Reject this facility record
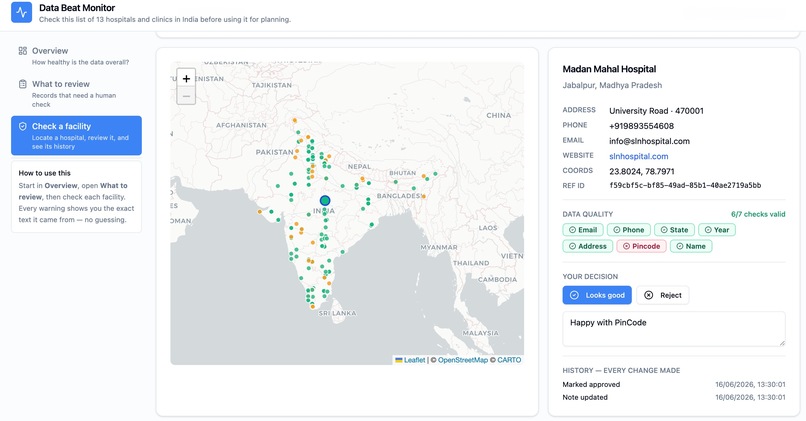806x421 pixels. point(663,295)
